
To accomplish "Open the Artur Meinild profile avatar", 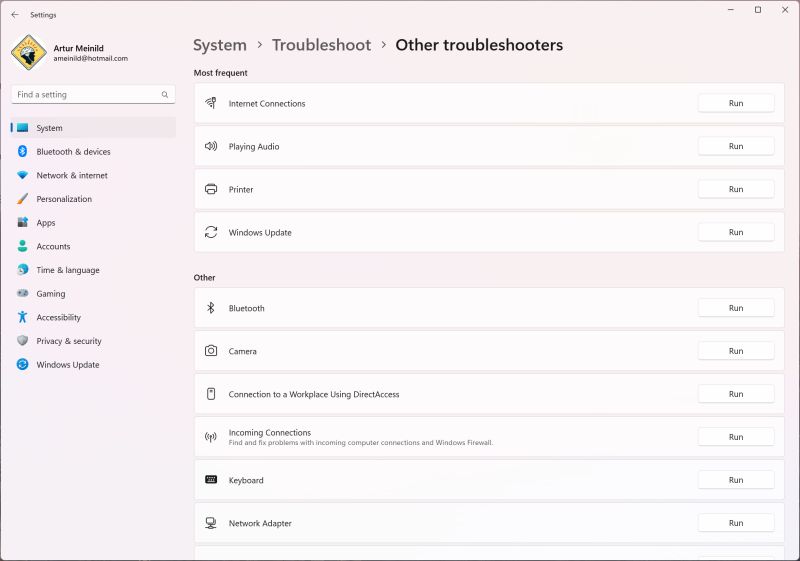I will [x=29, y=53].
